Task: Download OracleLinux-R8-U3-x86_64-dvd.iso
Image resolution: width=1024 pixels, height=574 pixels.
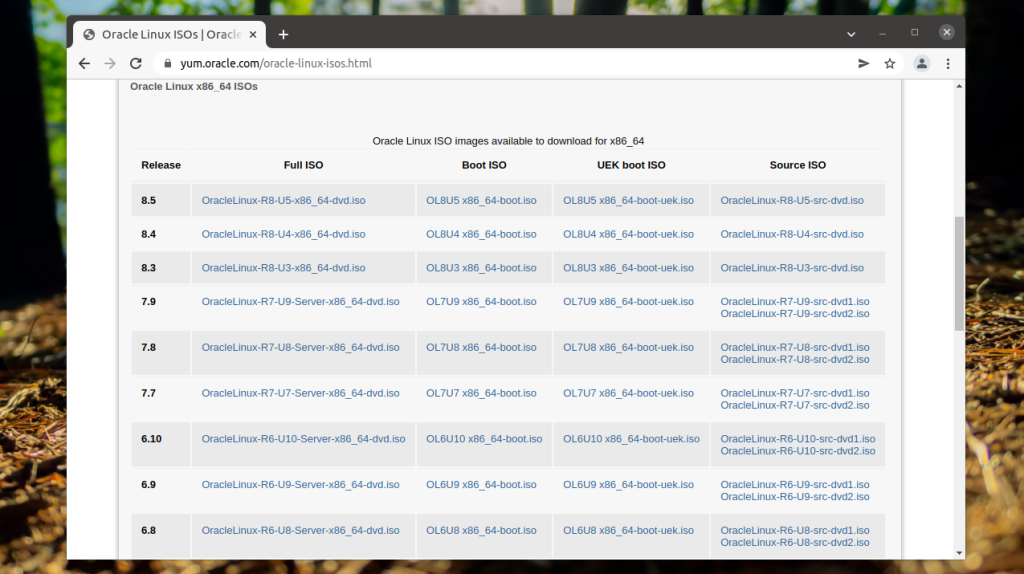Action: pos(283,268)
